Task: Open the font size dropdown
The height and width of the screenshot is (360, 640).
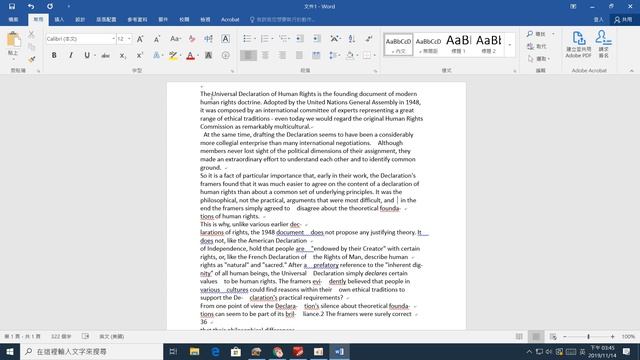Action: (129, 39)
